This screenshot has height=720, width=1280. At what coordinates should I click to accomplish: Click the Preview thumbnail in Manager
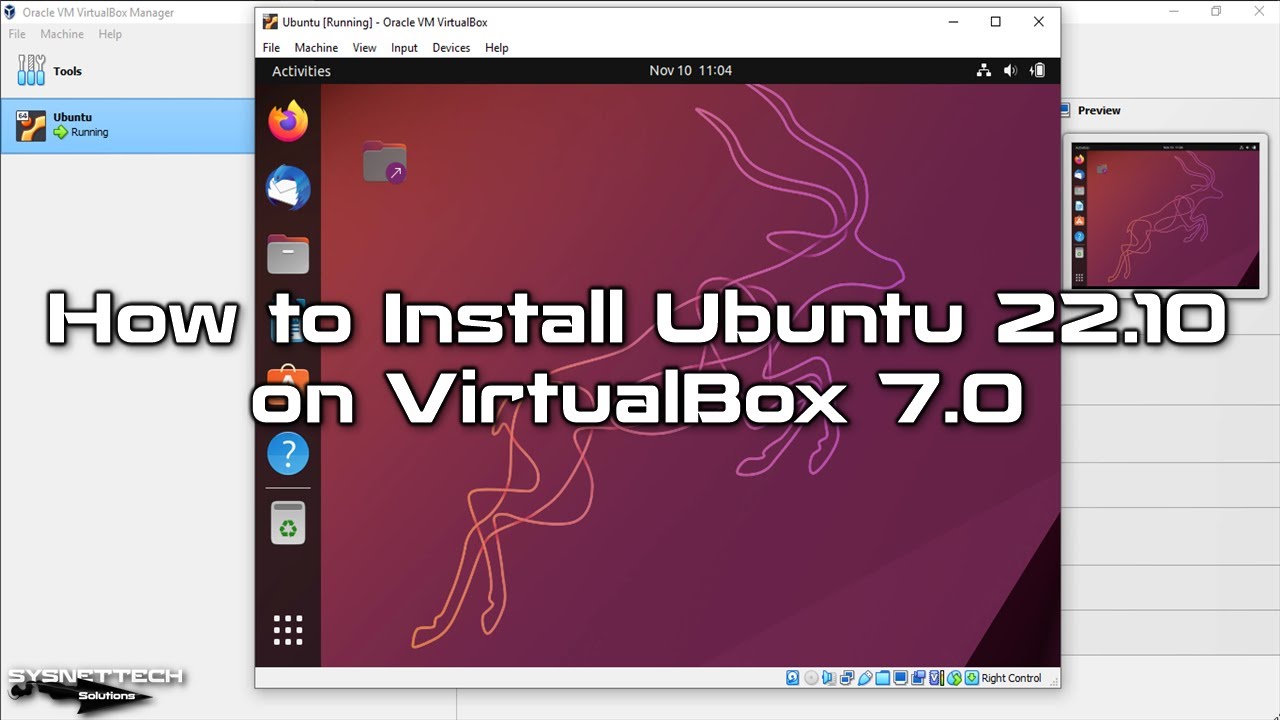[x=1165, y=215]
